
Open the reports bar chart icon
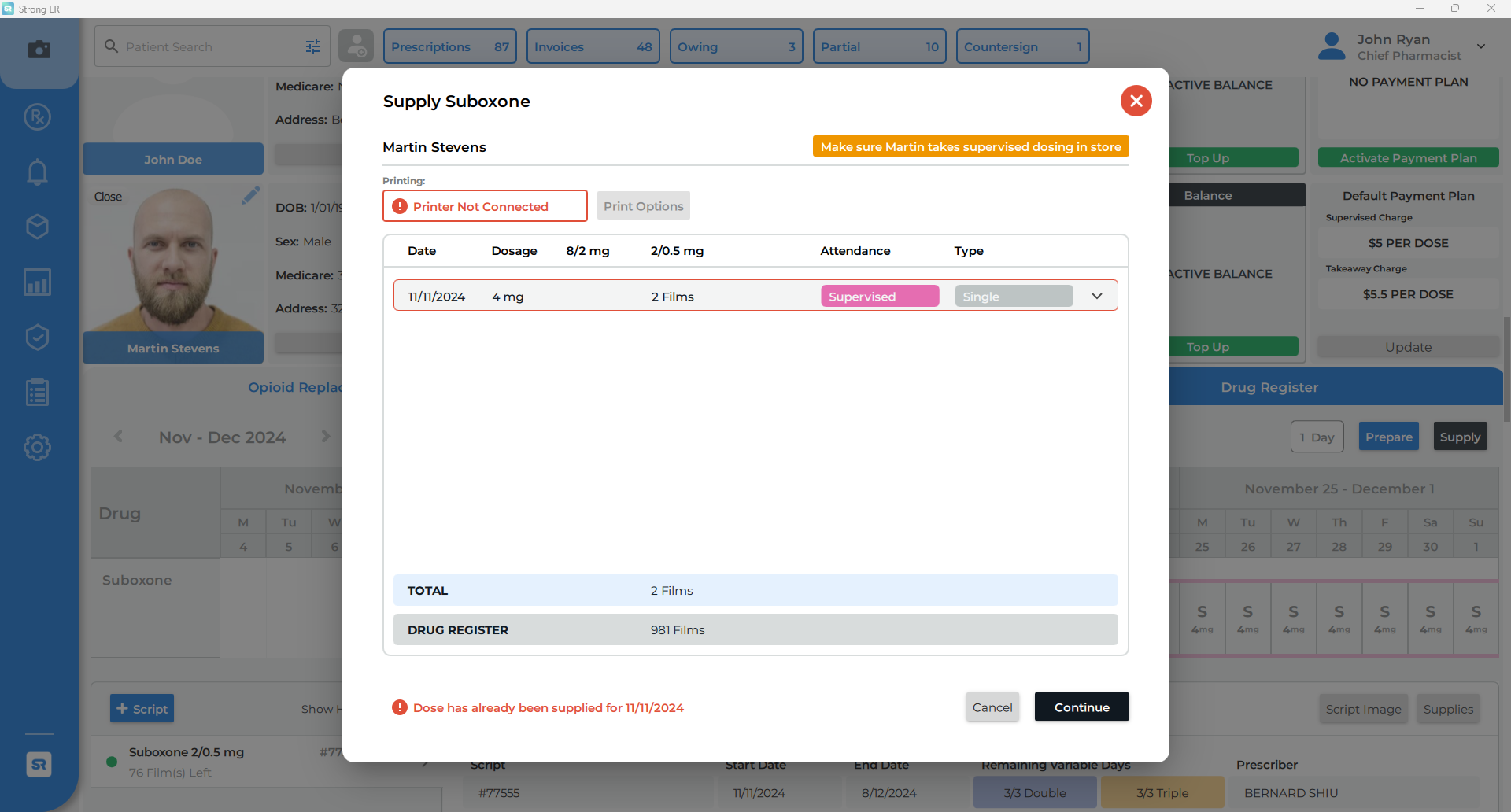[x=37, y=282]
